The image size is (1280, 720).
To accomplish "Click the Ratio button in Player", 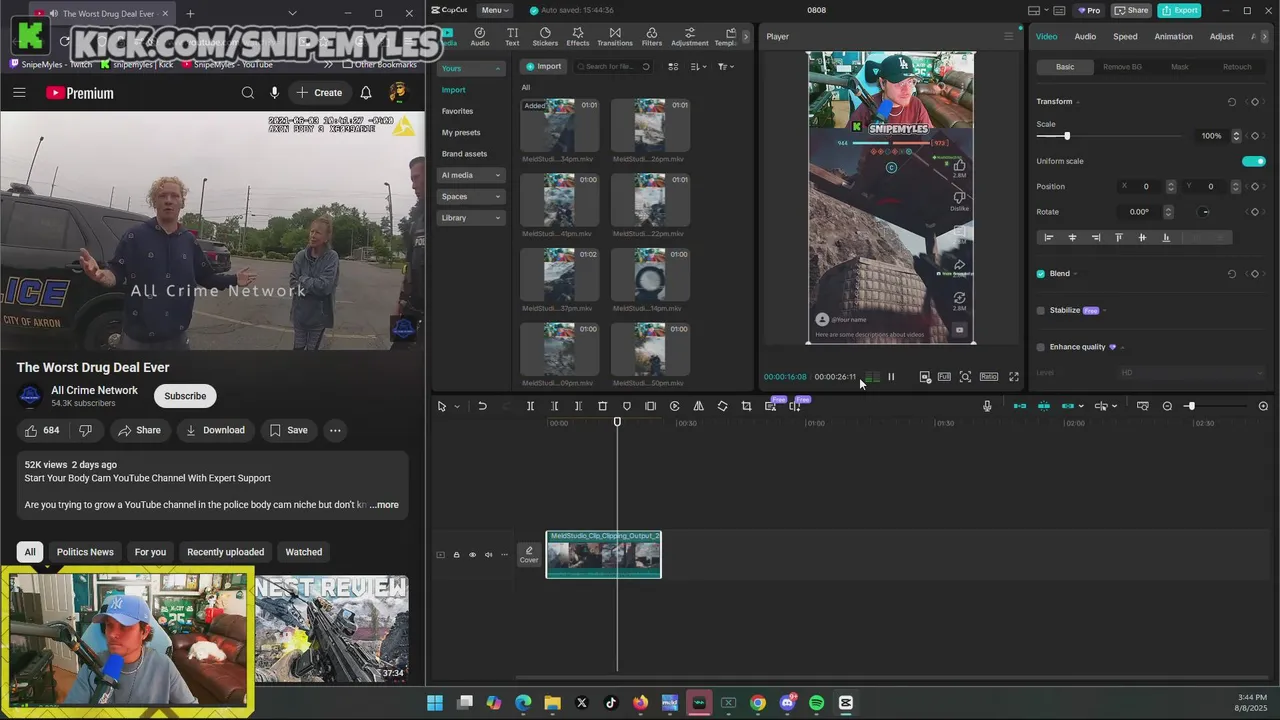I will 989,377.
